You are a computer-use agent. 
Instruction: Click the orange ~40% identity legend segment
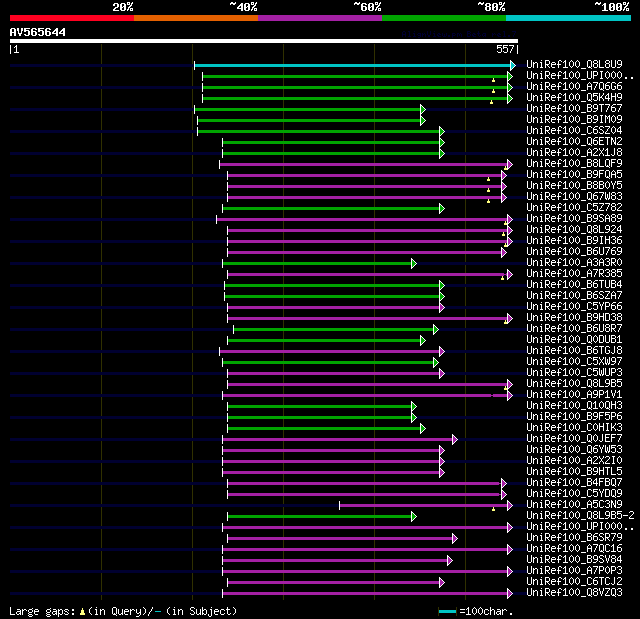tap(196, 18)
